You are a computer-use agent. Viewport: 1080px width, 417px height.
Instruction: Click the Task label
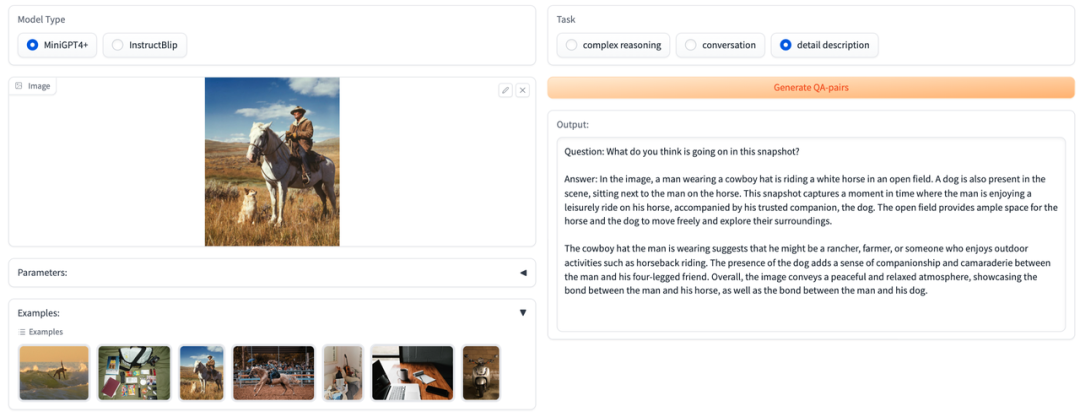pyautogui.click(x=566, y=20)
